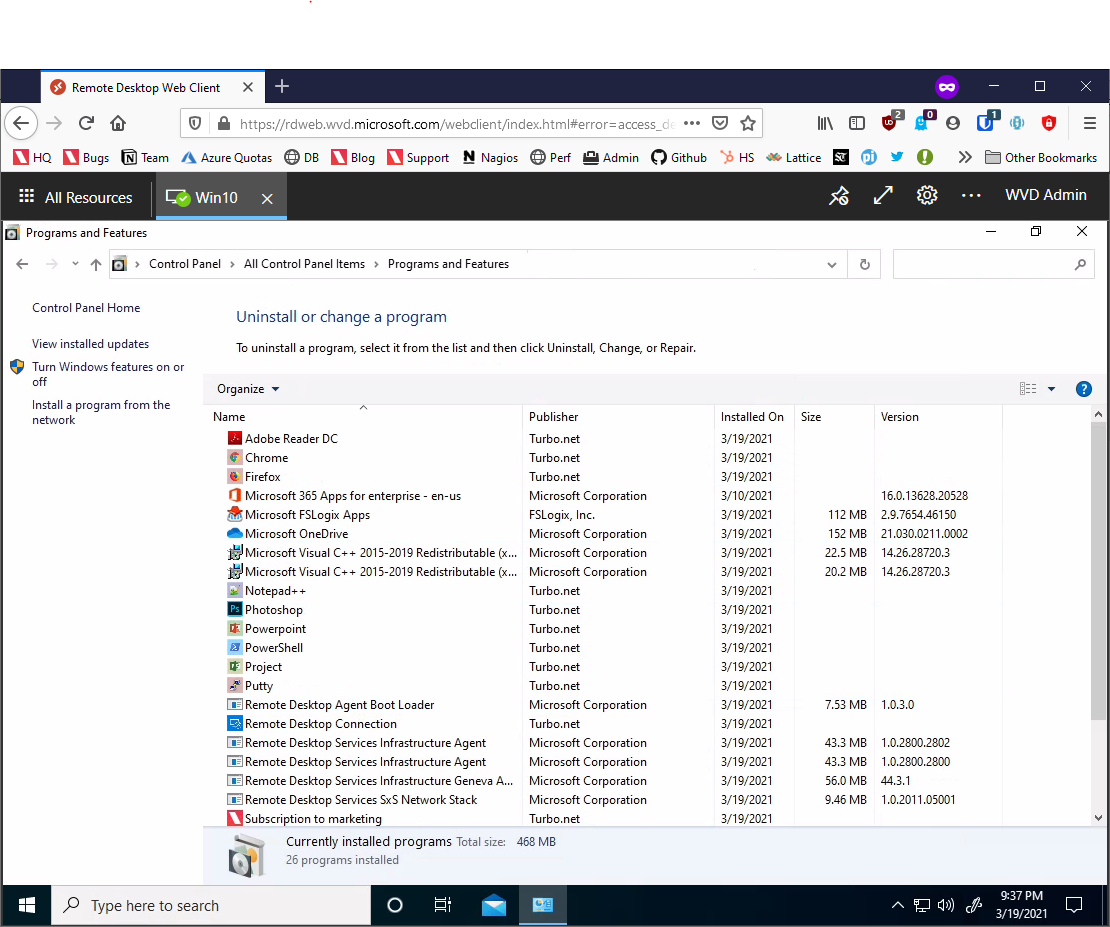Screen dimensions: 1110x927
Task: Open the Organize dropdown menu
Action: click(x=248, y=389)
